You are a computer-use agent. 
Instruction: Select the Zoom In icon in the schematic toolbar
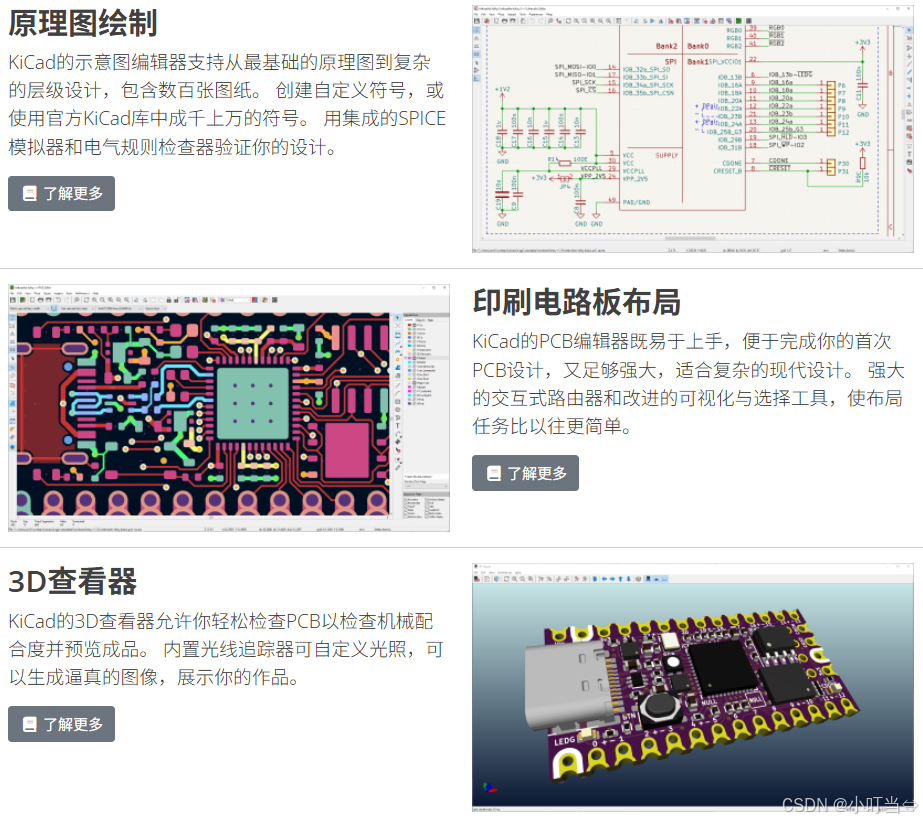(x=576, y=21)
